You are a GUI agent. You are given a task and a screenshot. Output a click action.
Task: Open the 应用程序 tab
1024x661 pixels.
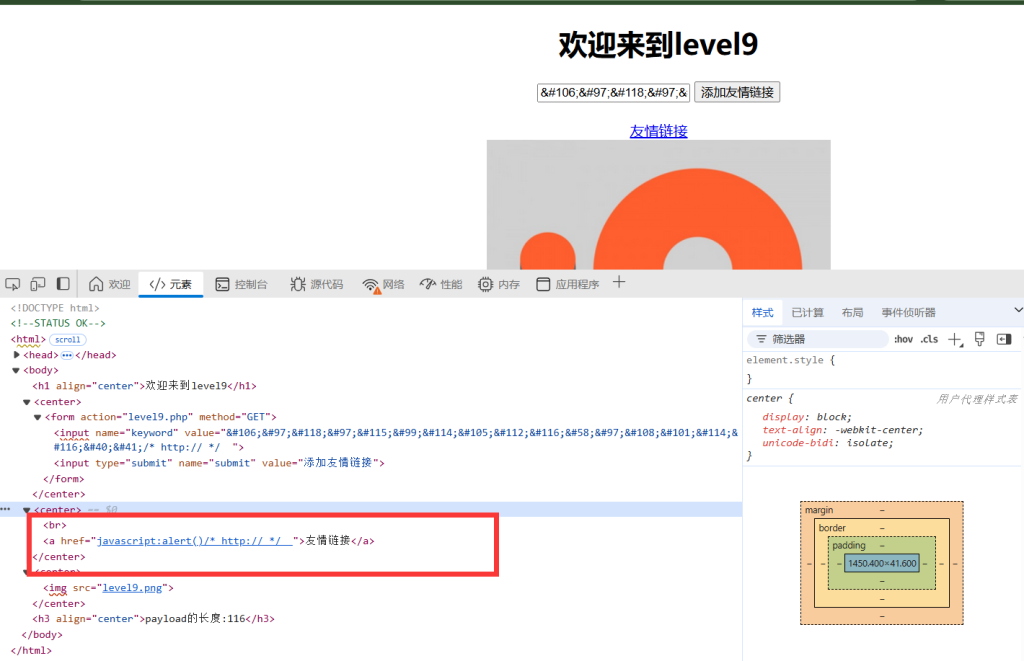568,284
